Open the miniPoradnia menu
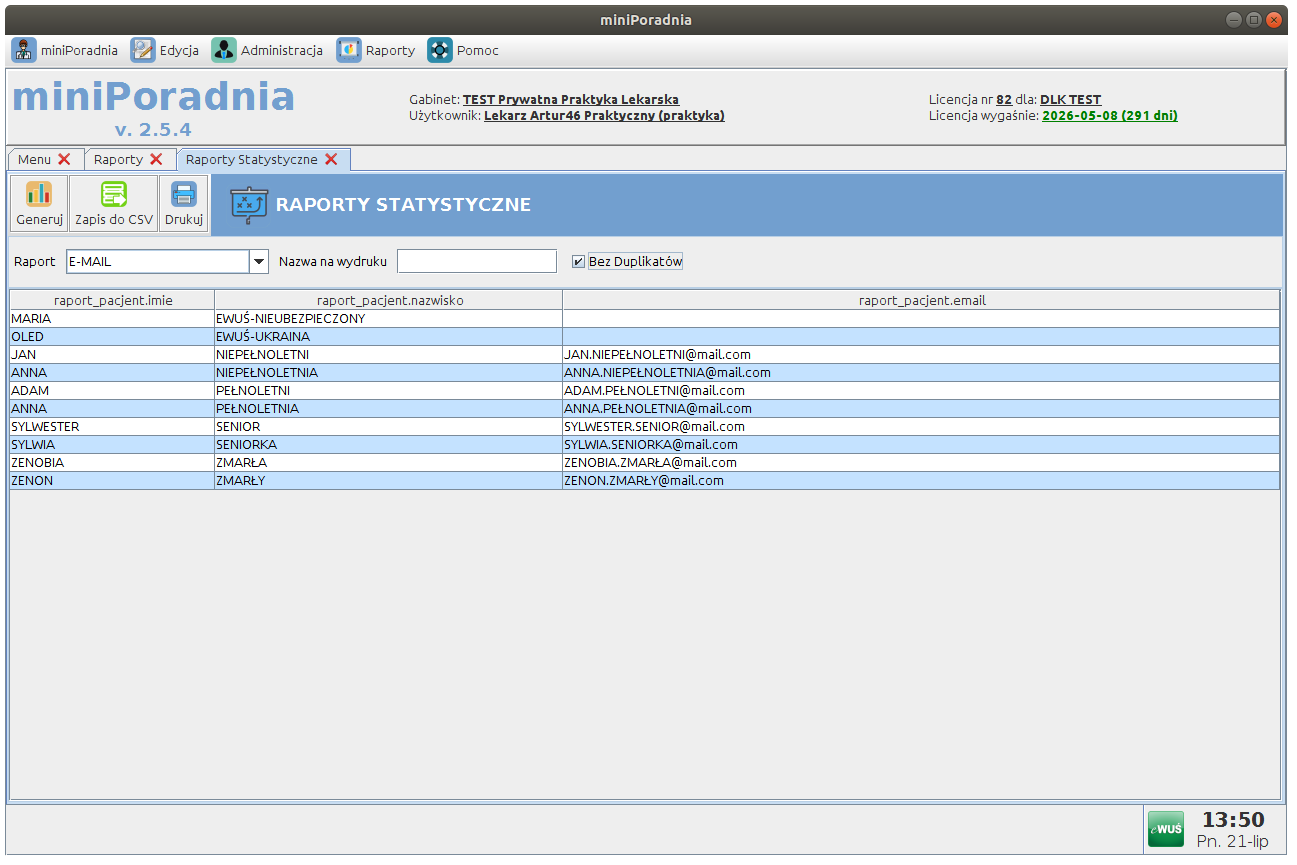Viewport: 1297px width, 865px height. point(65,50)
